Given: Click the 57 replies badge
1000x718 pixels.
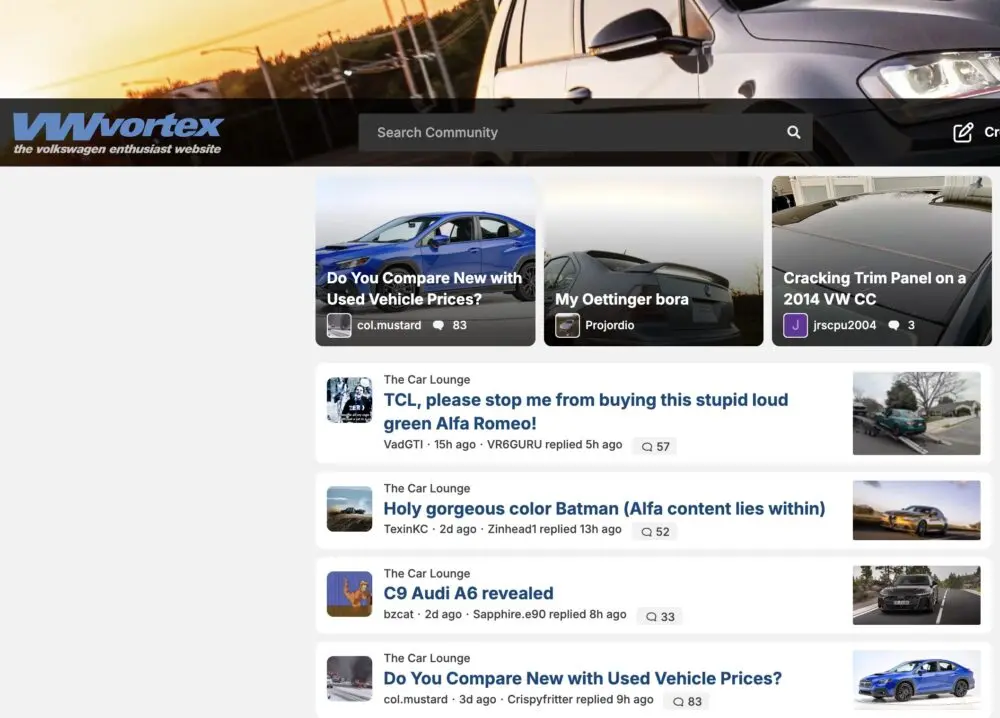Looking at the screenshot, I should point(655,446).
